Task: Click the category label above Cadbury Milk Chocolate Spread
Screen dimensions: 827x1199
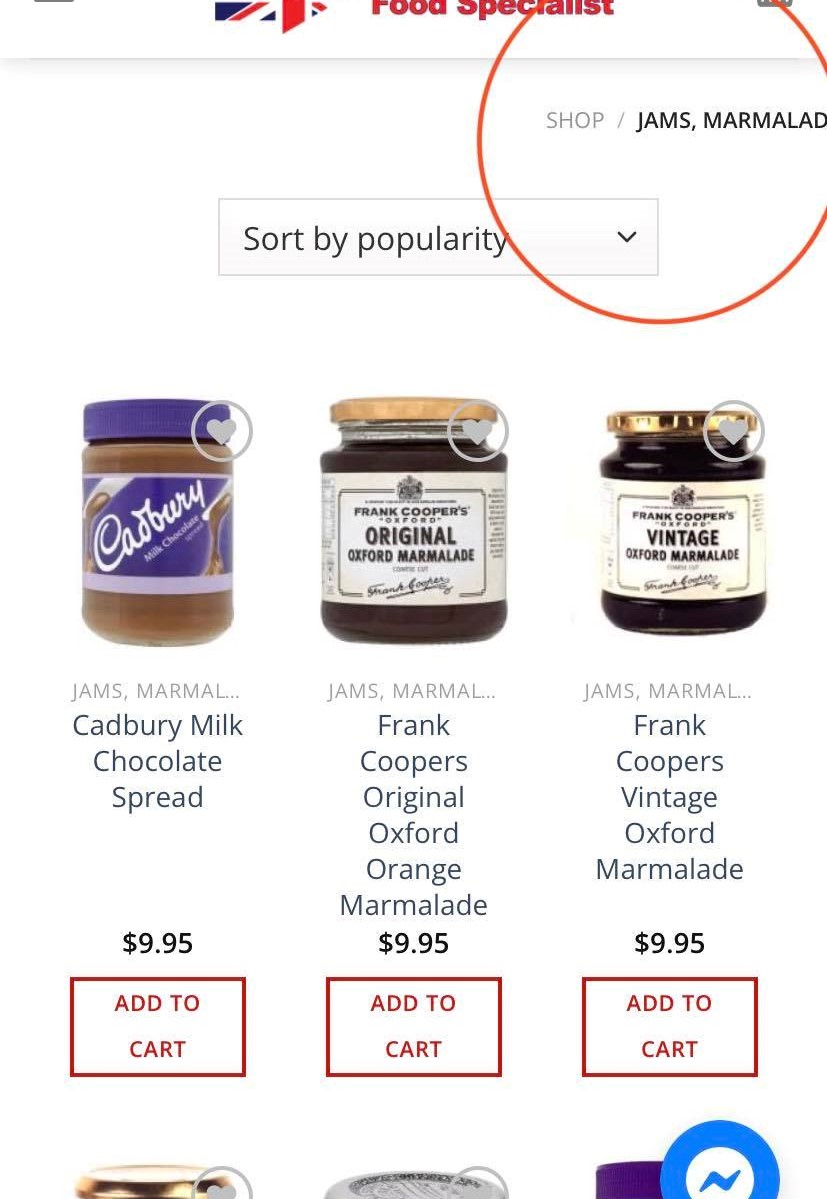Action: pos(156,691)
